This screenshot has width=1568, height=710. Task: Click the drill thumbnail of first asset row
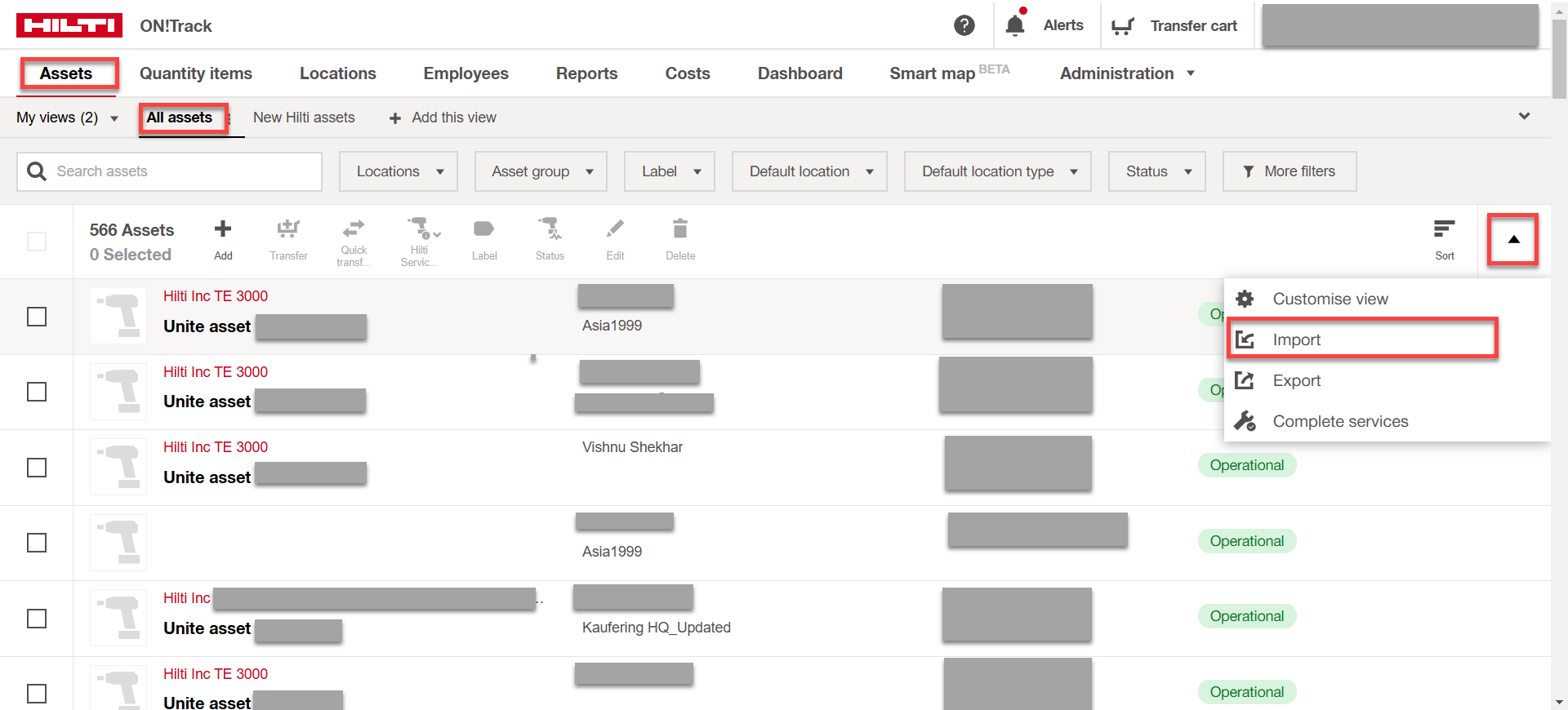(119, 316)
